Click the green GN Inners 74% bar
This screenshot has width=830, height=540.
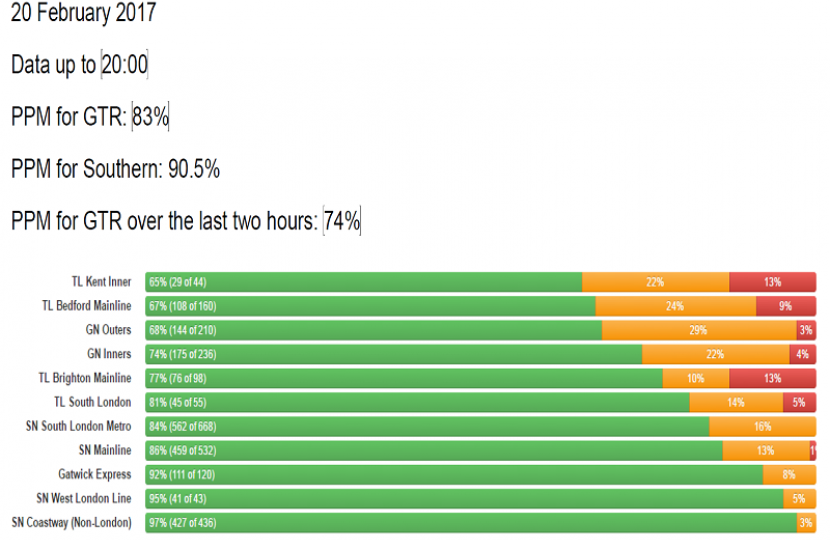coord(393,354)
